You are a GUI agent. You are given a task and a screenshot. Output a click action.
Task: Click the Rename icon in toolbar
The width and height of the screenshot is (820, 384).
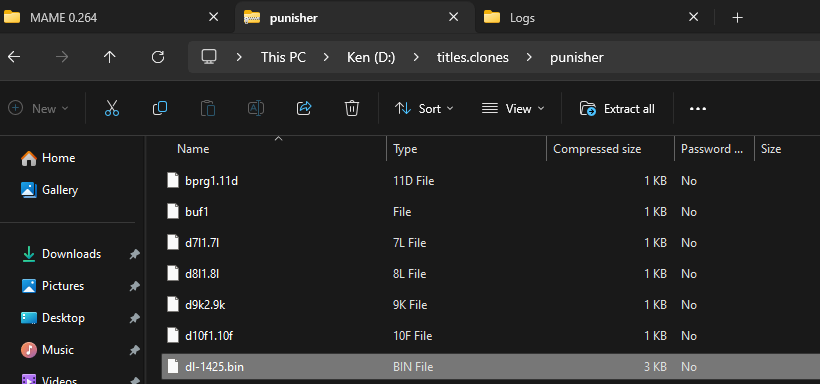(256, 108)
